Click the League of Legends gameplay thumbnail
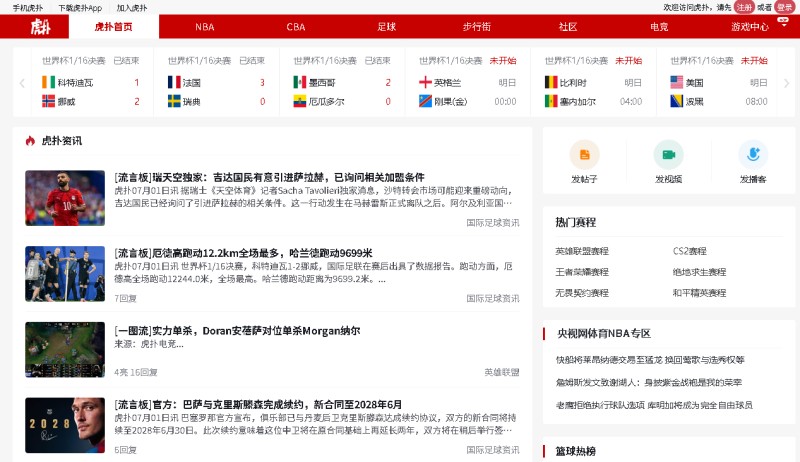800x462 pixels. (65, 349)
